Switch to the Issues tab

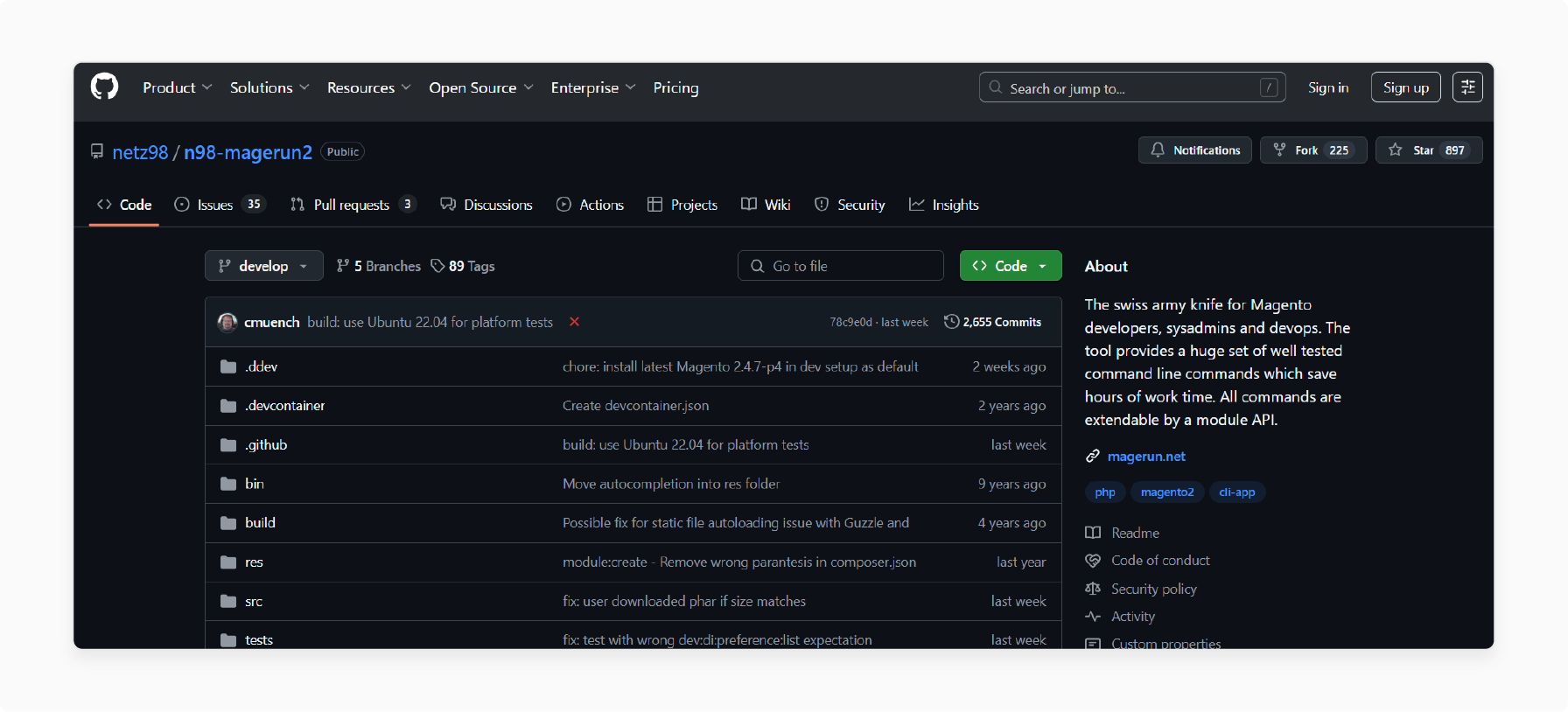tap(219, 205)
